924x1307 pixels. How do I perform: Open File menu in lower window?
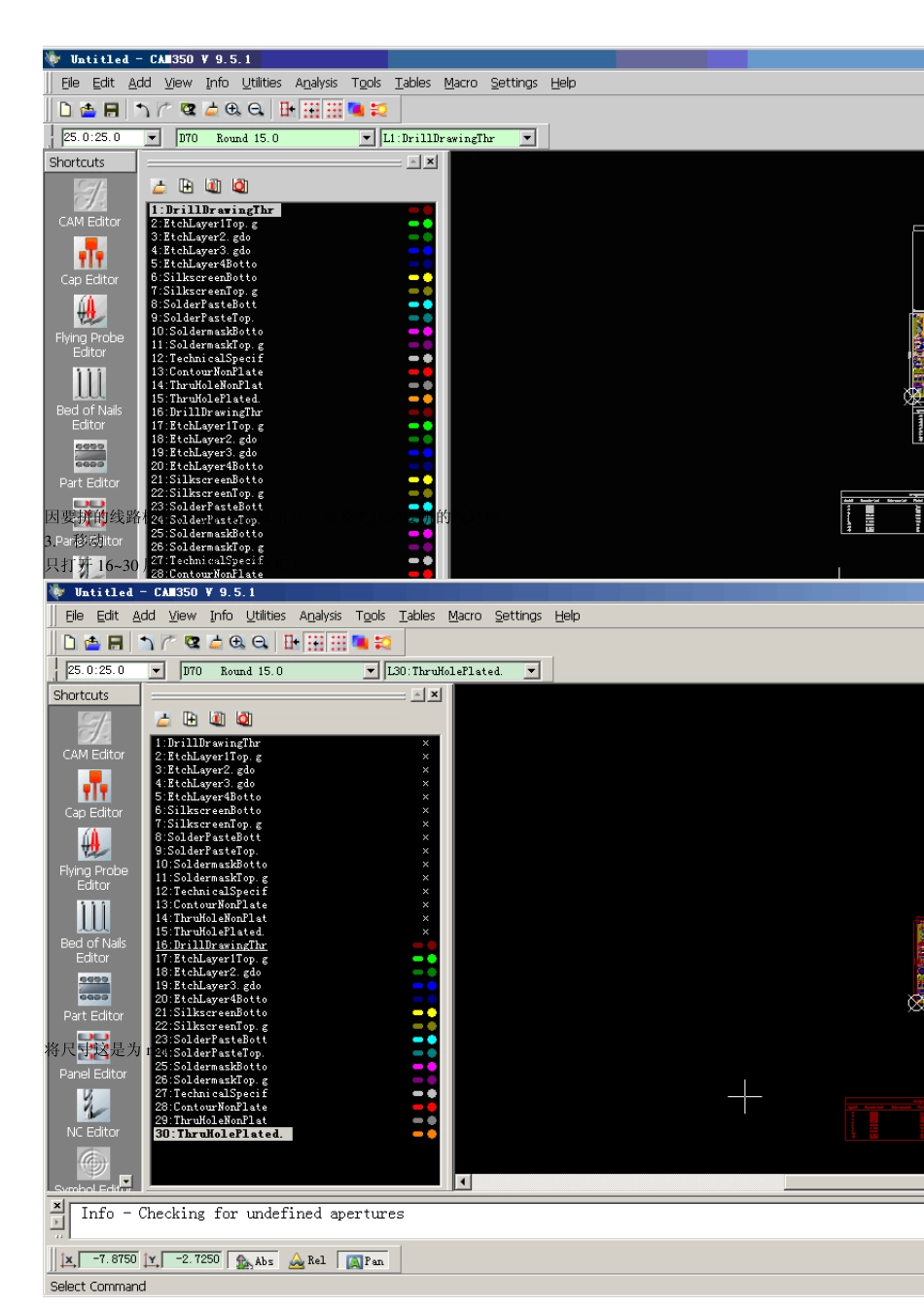(x=75, y=616)
